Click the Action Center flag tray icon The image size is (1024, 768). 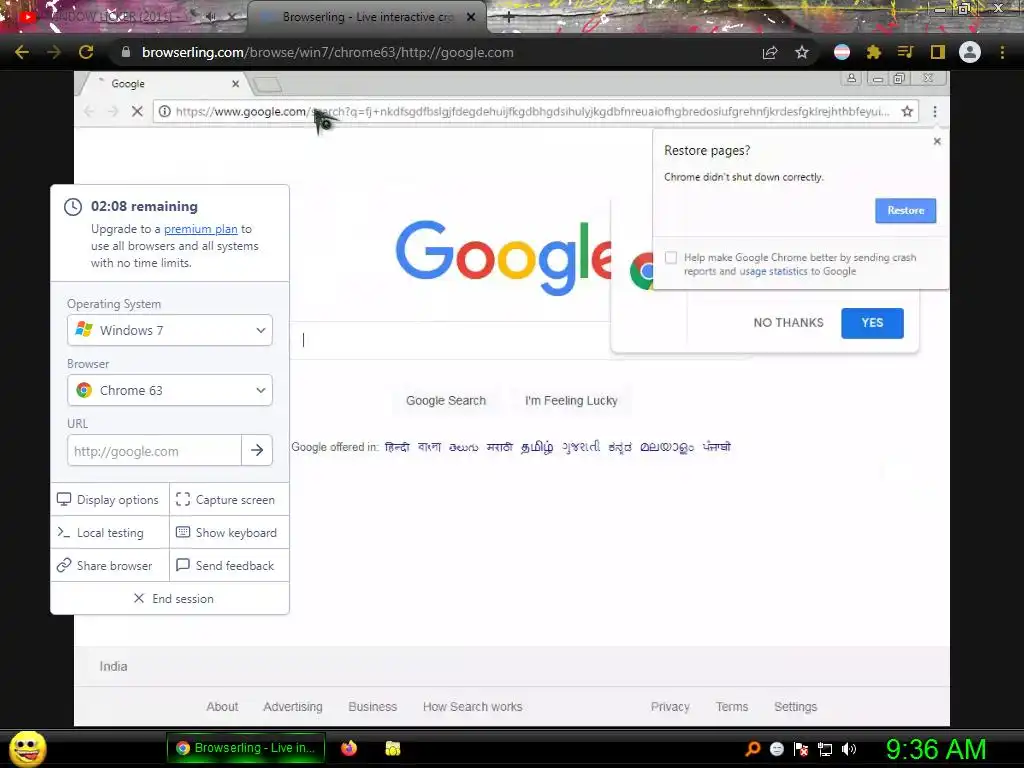point(801,749)
